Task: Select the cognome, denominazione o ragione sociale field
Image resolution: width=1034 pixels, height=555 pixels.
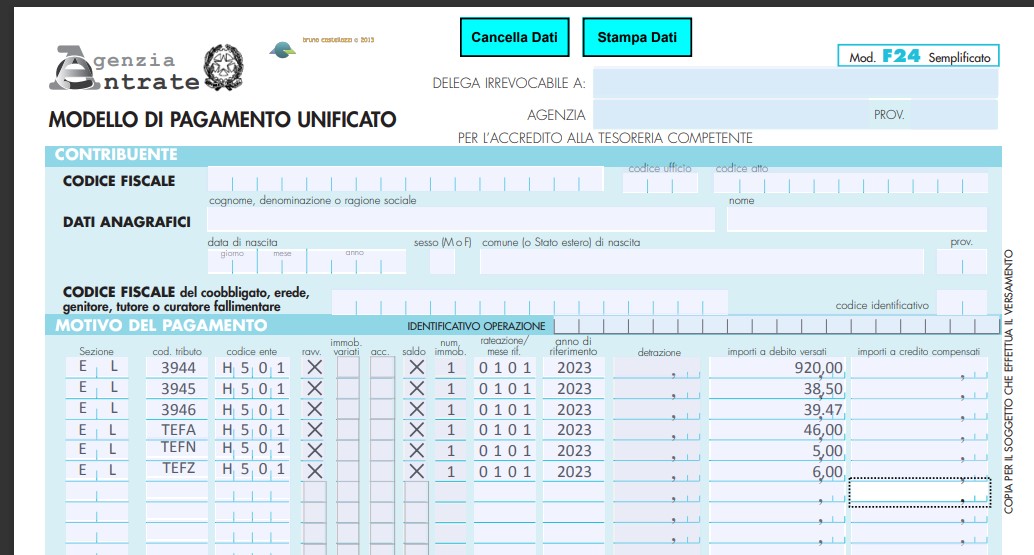Action: 460,219
